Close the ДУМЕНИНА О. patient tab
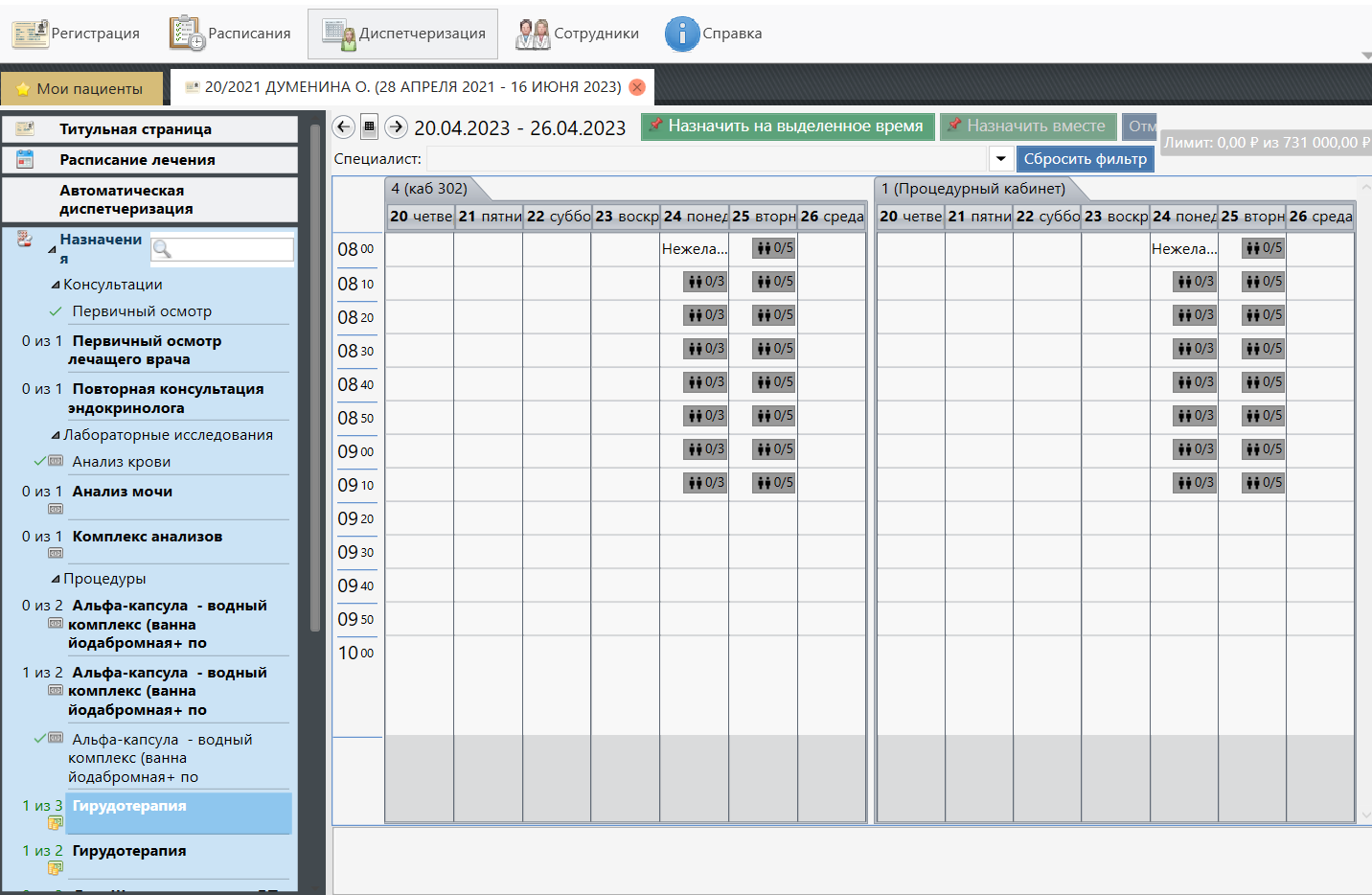 [637, 87]
